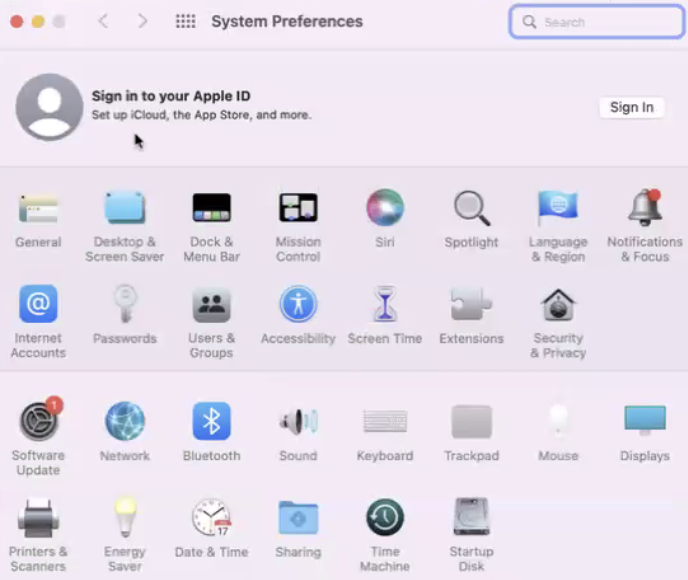
Task: Minimize window with the yellow button
Action: [38, 21]
